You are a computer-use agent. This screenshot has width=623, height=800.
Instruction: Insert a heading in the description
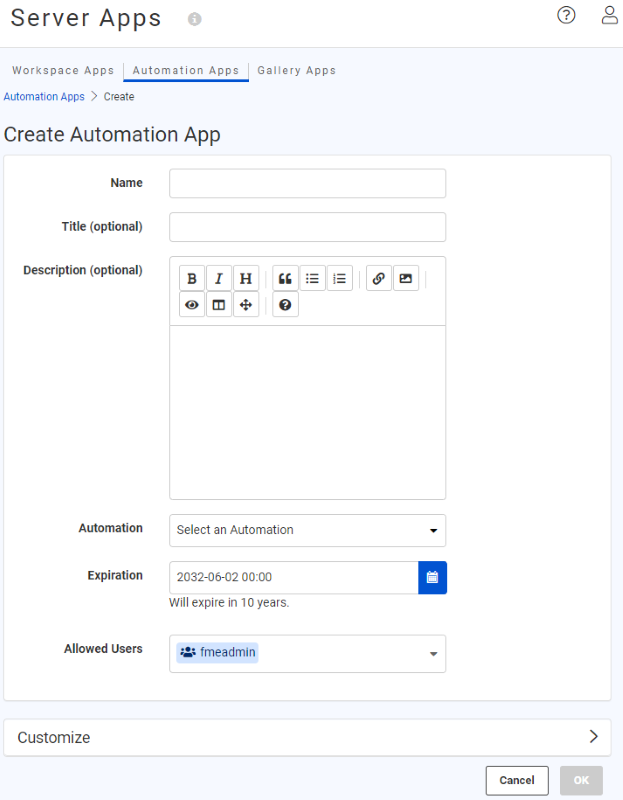tap(246, 278)
